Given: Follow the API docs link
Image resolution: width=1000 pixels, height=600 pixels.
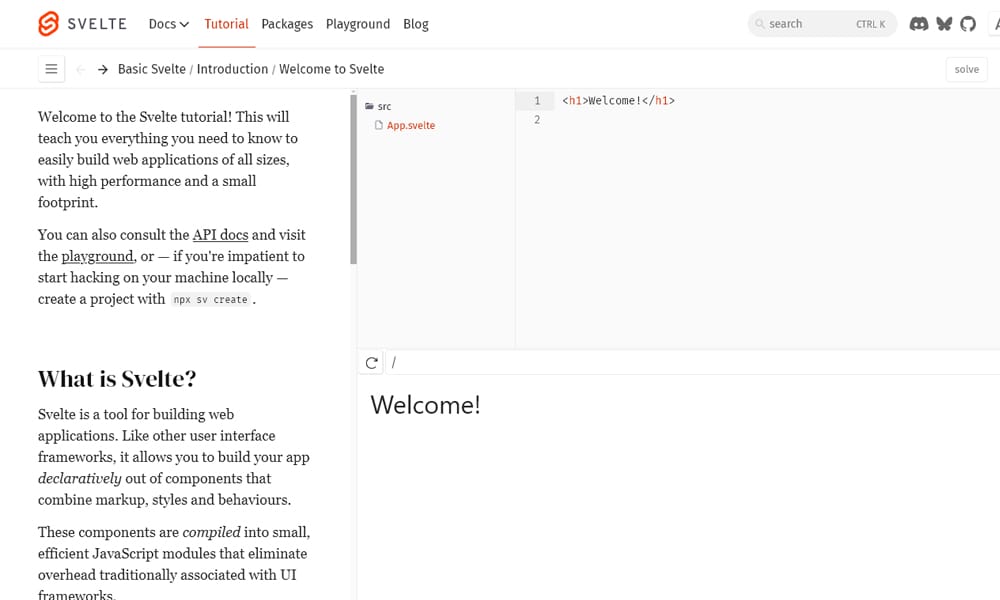Looking at the screenshot, I should [221, 235].
